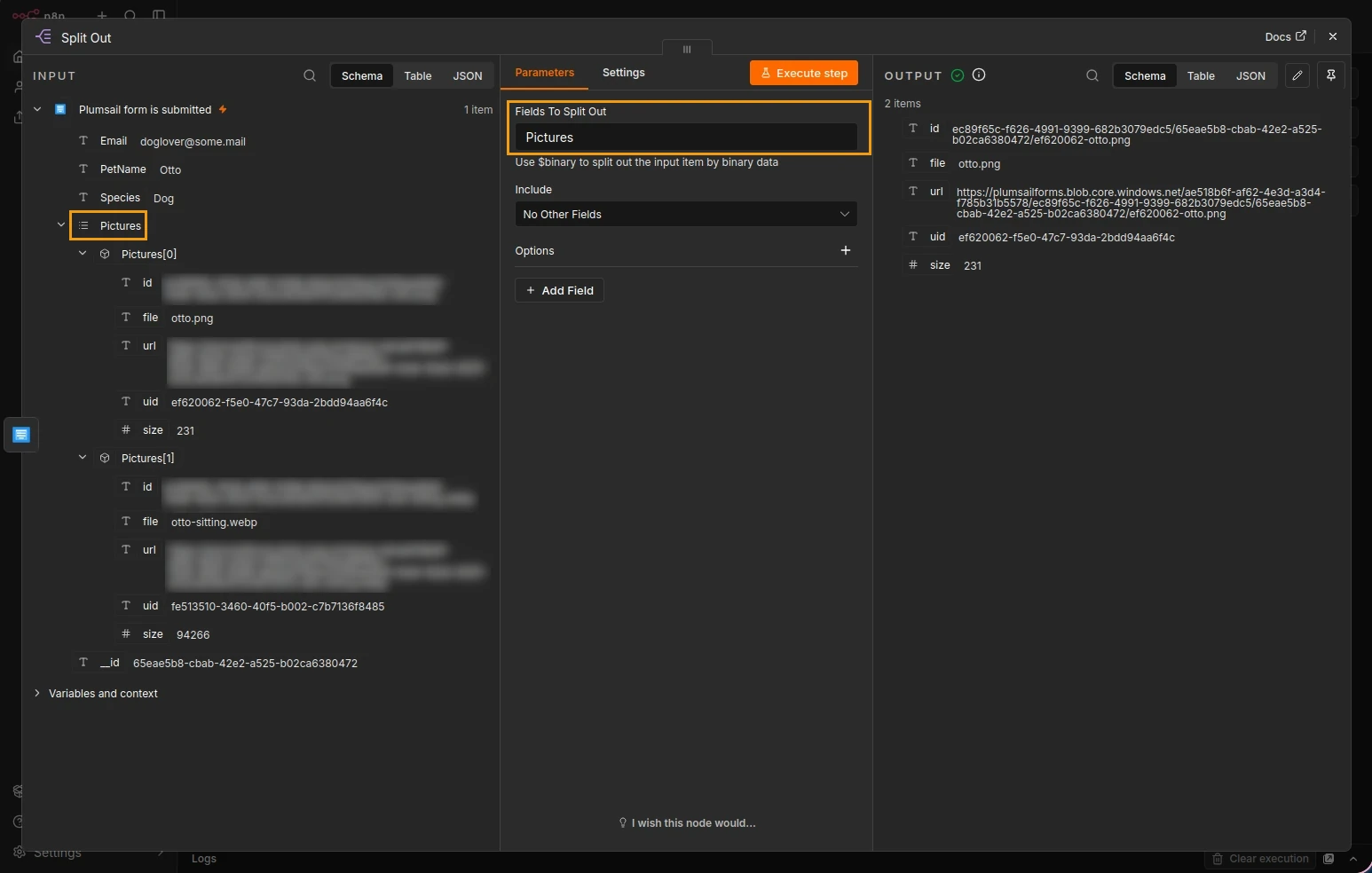Open the Settings tab

click(x=624, y=73)
